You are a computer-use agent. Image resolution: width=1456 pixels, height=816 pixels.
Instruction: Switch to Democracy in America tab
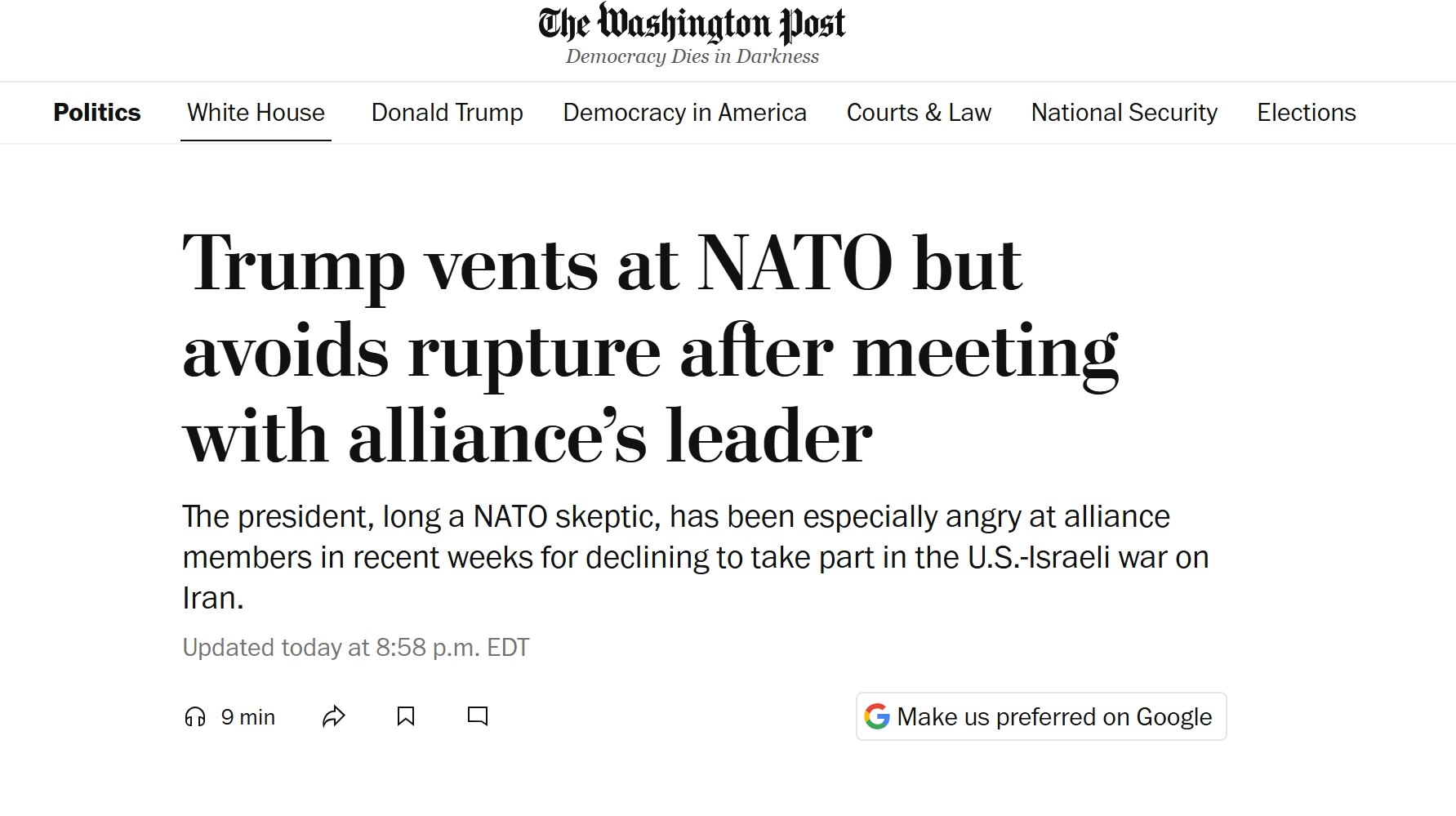(684, 113)
